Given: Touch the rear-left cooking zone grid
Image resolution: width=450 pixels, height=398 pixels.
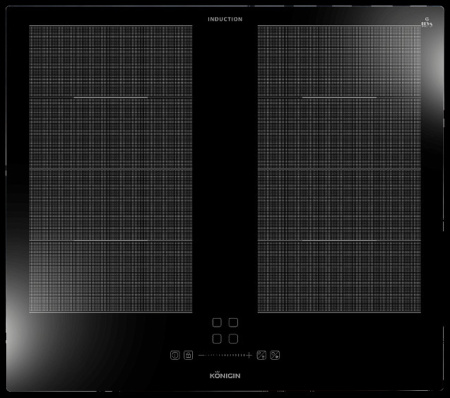Looking at the screenshot, I should [x=111, y=97].
